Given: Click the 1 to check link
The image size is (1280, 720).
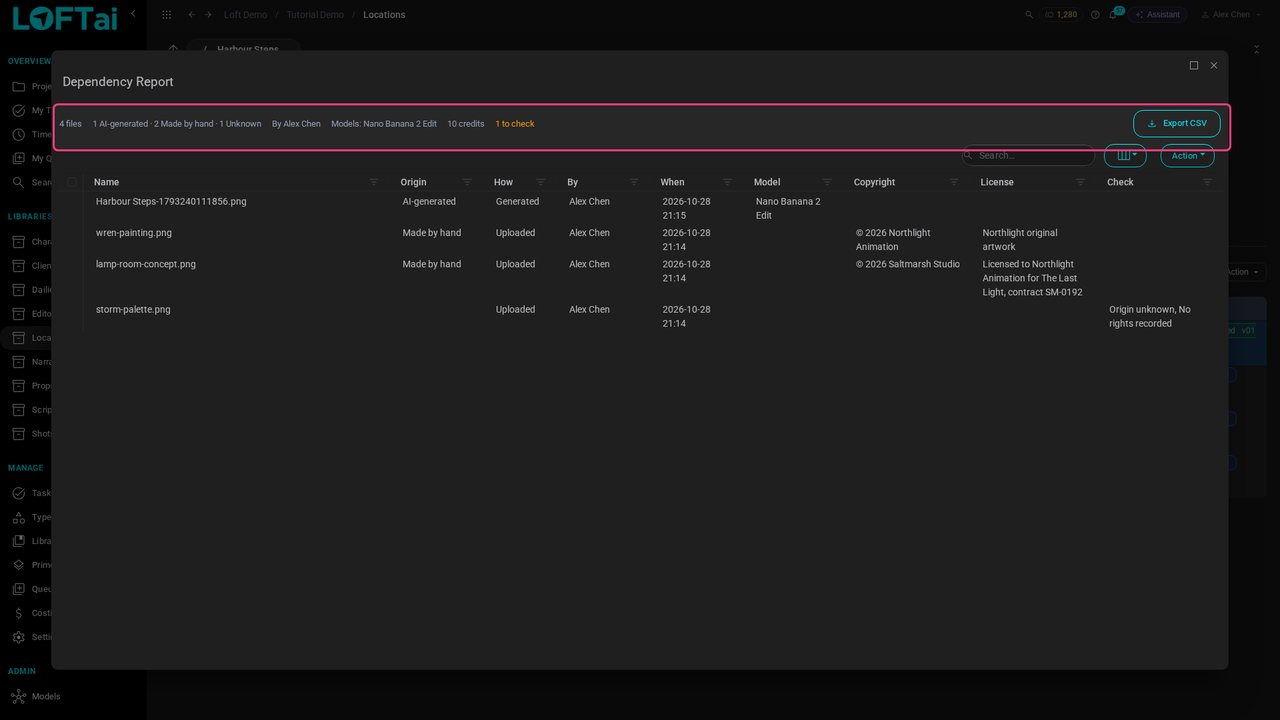Looking at the screenshot, I should pos(515,124).
